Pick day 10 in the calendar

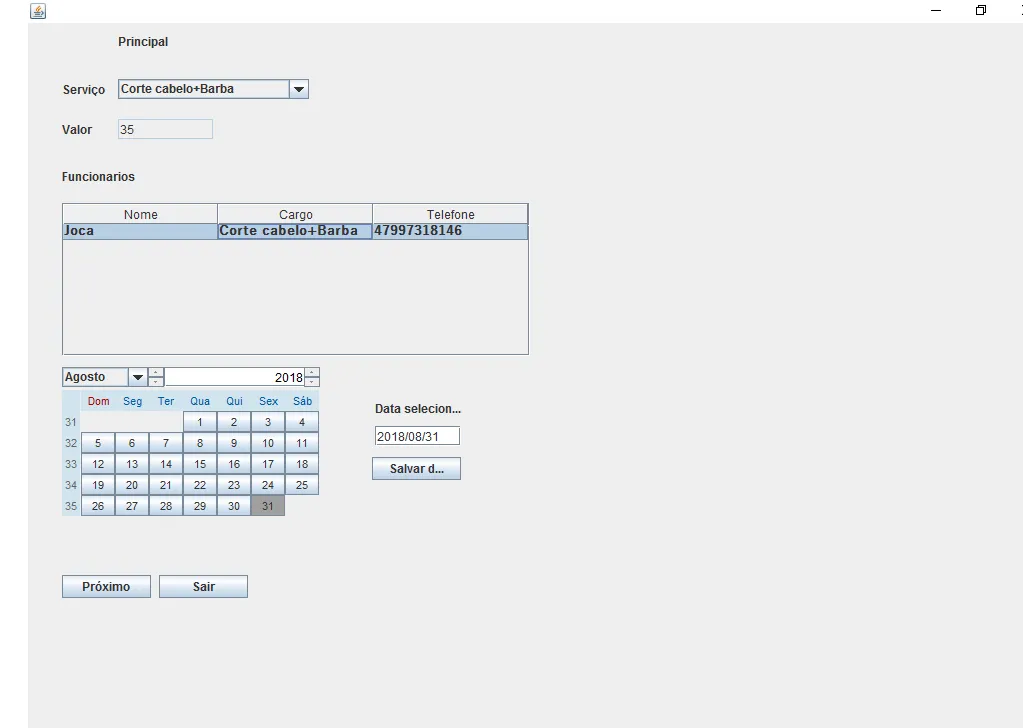click(267, 443)
